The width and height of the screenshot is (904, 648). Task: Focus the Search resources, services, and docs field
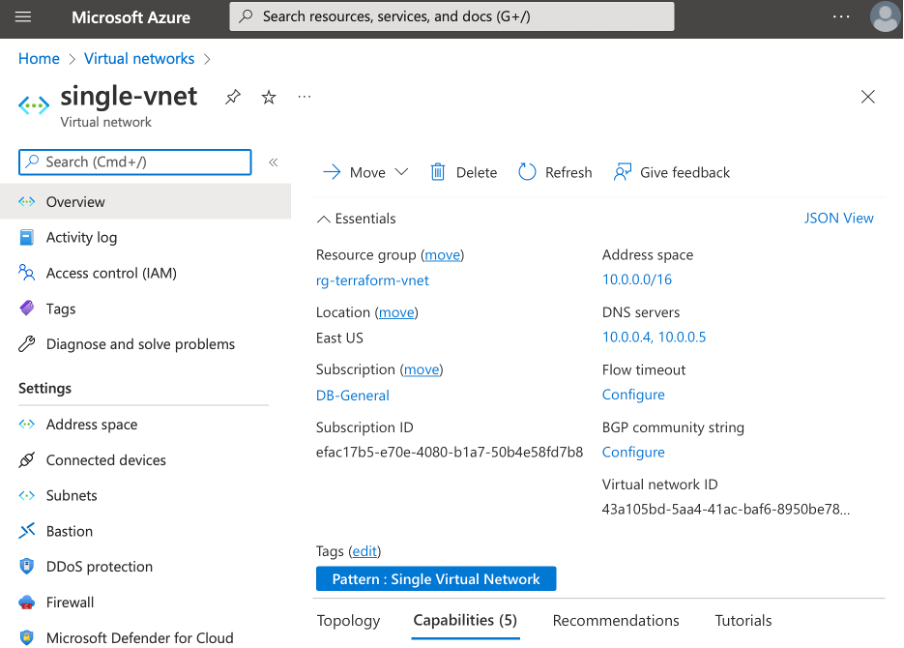451,16
